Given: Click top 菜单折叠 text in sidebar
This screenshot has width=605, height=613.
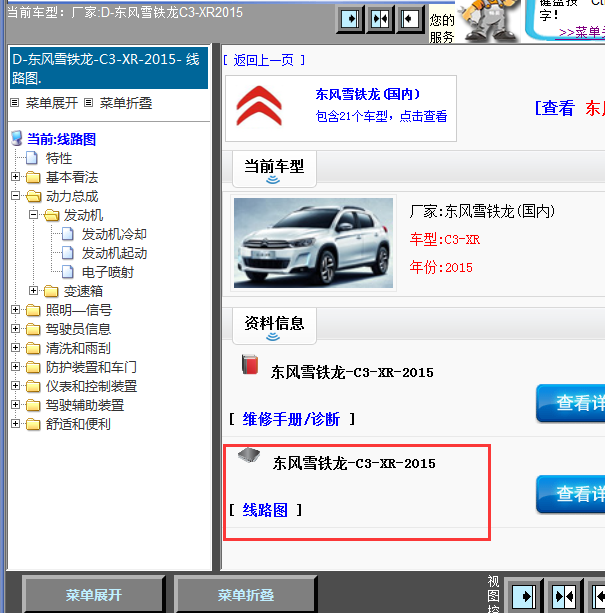Looking at the screenshot, I should tap(125, 103).
